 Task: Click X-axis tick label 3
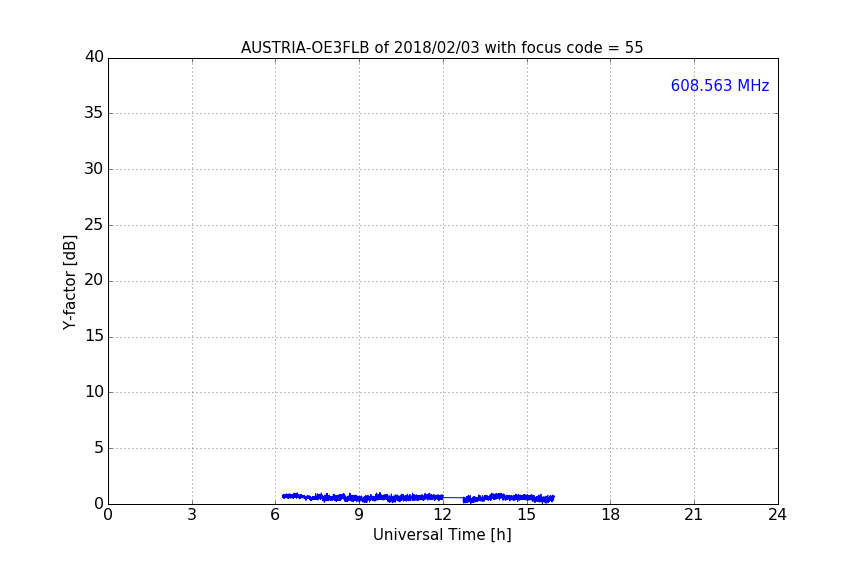tap(192, 515)
